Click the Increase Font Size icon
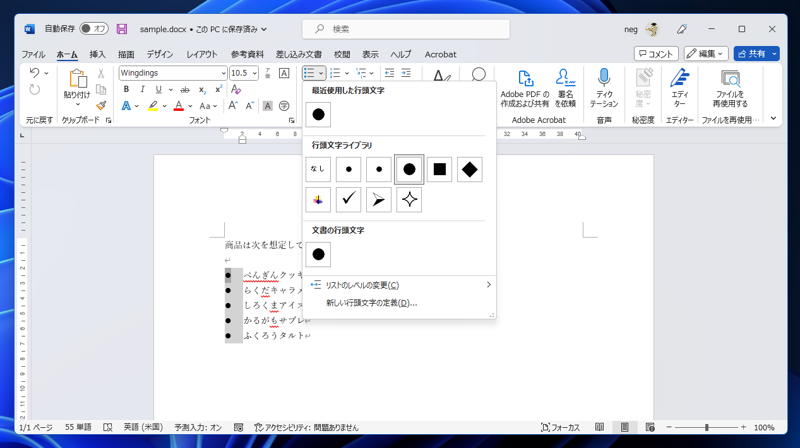This screenshot has height=448, width=800. click(x=233, y=106)
